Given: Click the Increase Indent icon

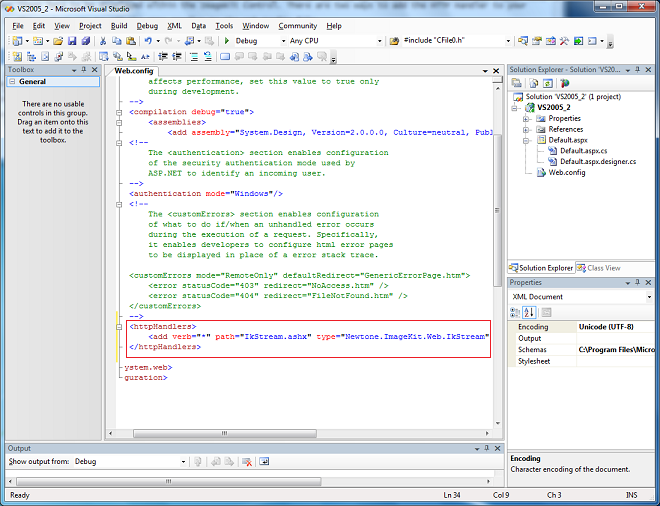Looking at the screenshot, I should (x=177, y=56).
